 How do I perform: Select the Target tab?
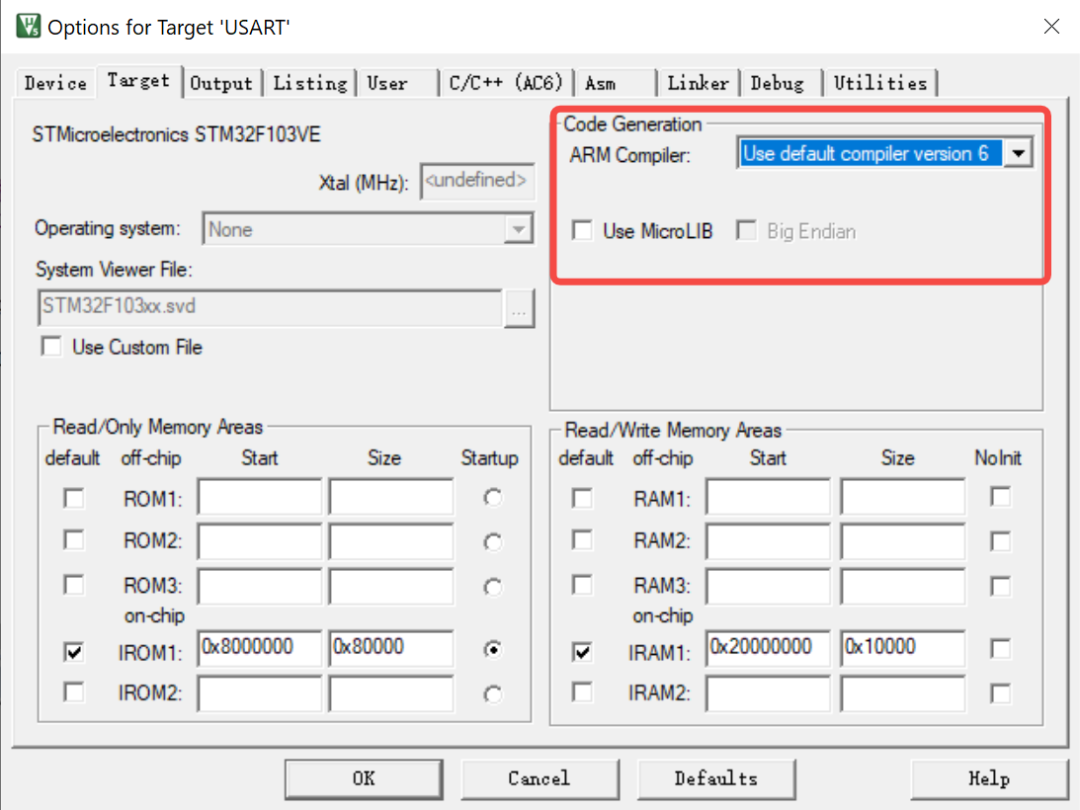(138, 81)
